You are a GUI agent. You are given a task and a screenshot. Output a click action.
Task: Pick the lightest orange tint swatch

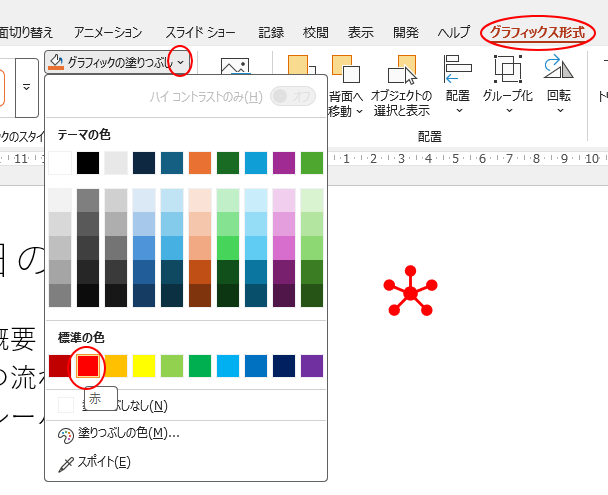coord(200,200)
